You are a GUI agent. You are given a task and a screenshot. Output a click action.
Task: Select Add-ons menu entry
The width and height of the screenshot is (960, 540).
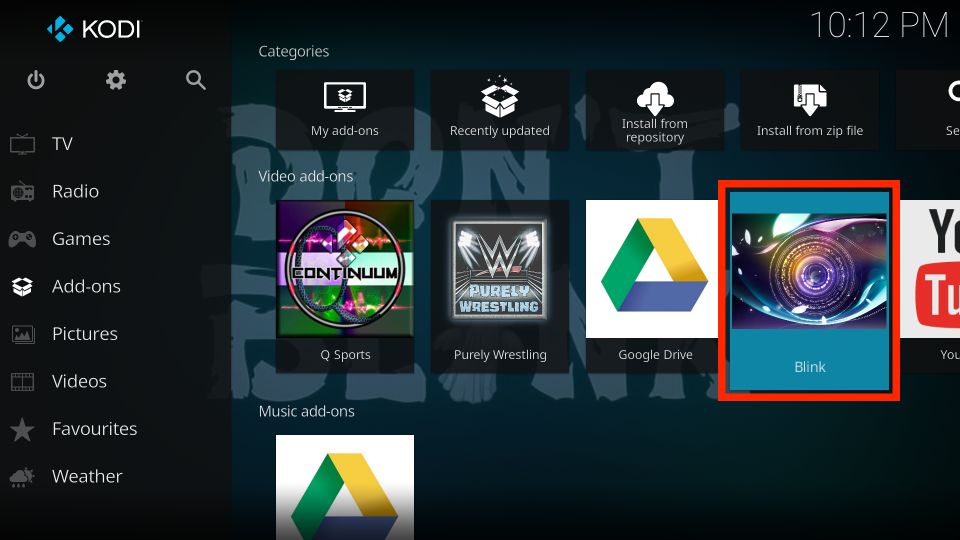coord(86,287)
